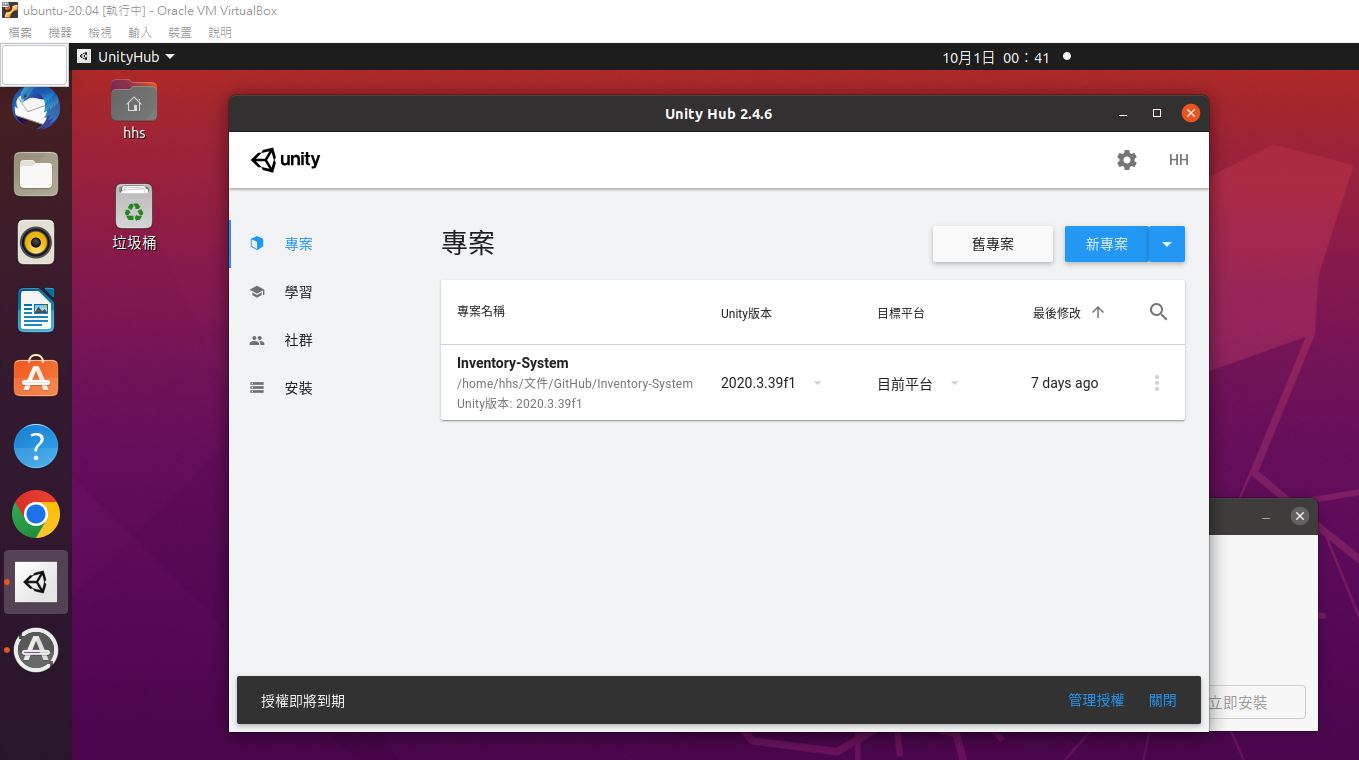Image resolution: width=1359 pixels, height=760 pixels.
Task: Open Inventory-System three-dot menu
Action: coord(1157,383)
